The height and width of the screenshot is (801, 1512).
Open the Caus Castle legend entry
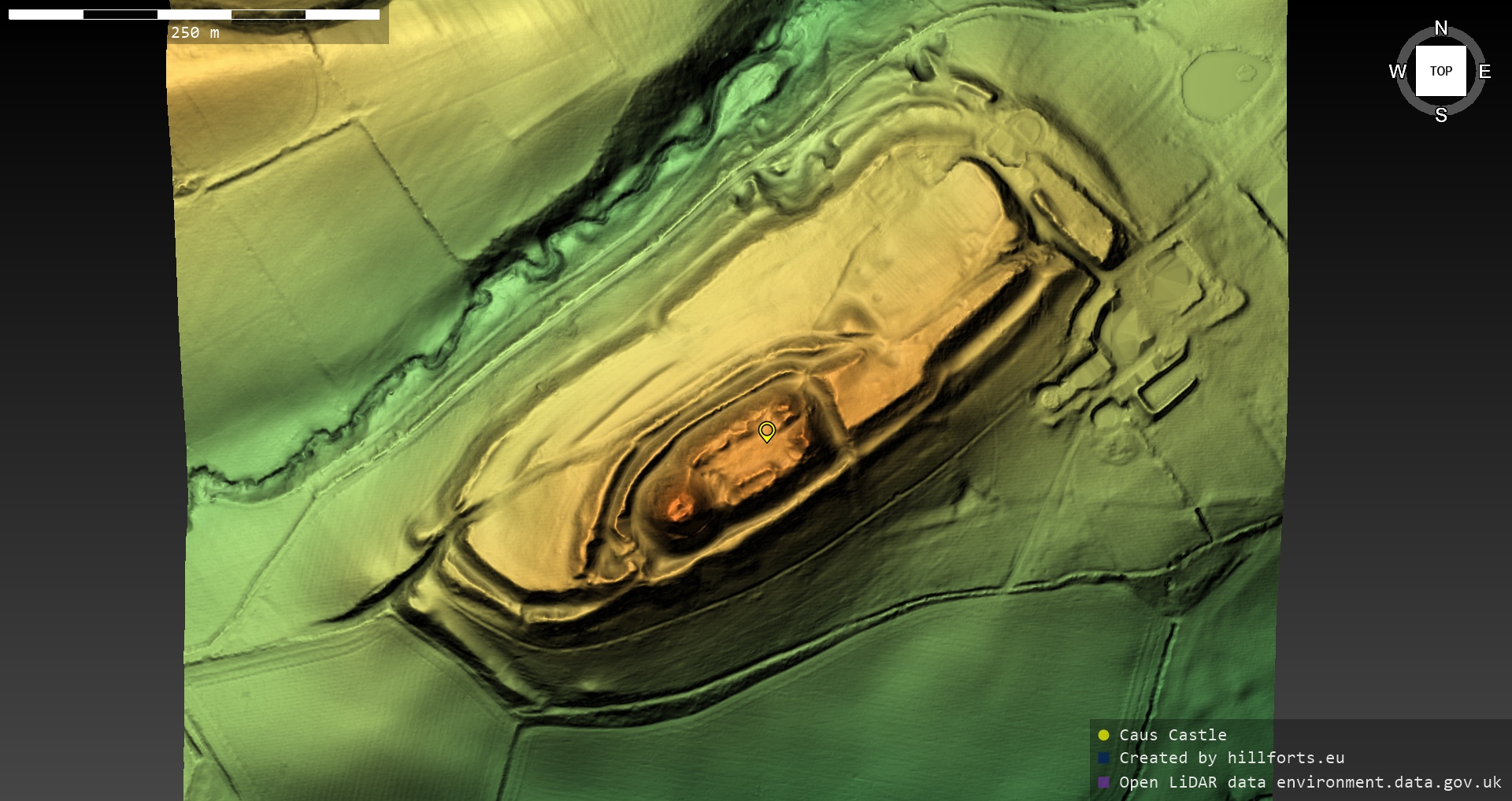[1173, 735]
